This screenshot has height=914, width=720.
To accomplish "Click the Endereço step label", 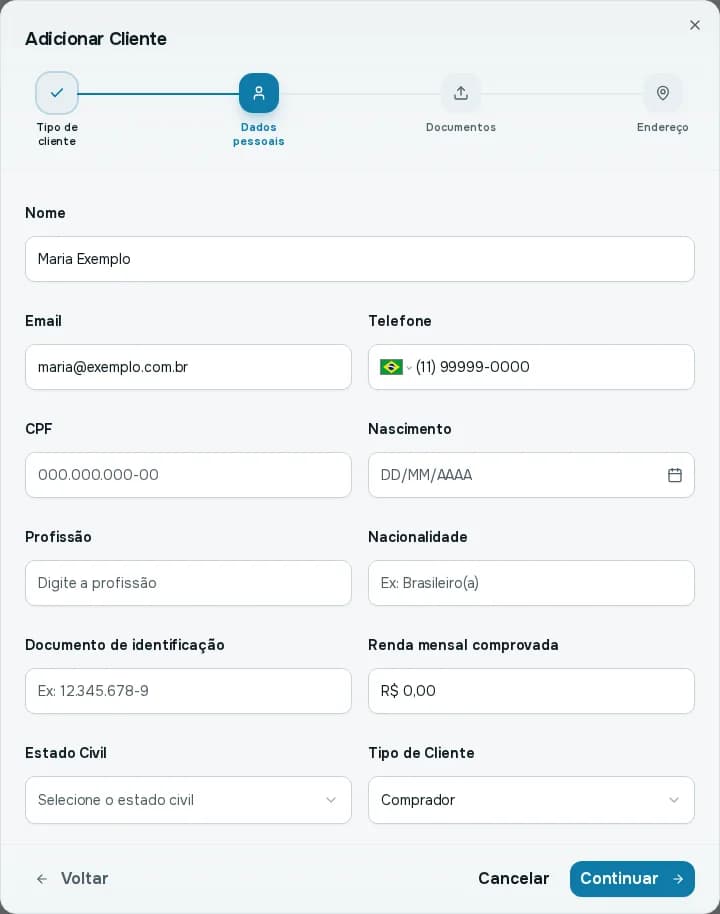I will tap(662, 127).
